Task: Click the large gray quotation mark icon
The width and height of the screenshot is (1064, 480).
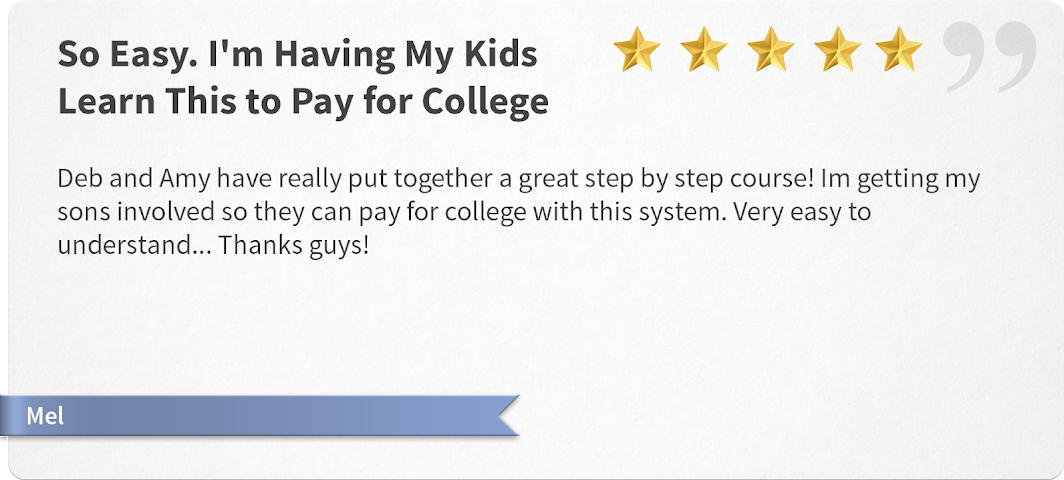Action: [x=989, y=57]
